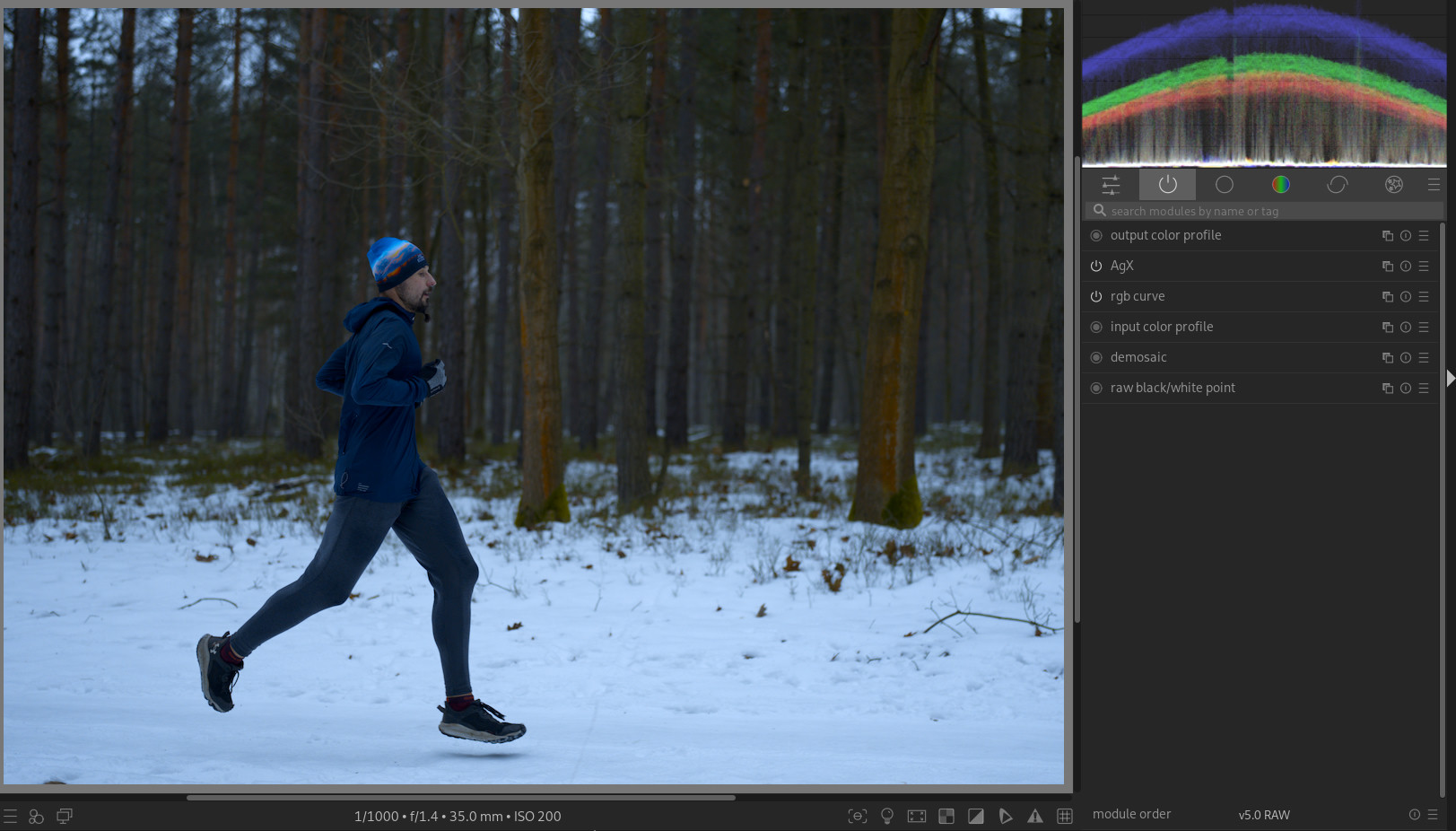Image resolution: width=1456 pixels, height=831 pixels.
Task: Toggle raw overexposed indication
Action: pyautogui.click(x=946, y=817)
